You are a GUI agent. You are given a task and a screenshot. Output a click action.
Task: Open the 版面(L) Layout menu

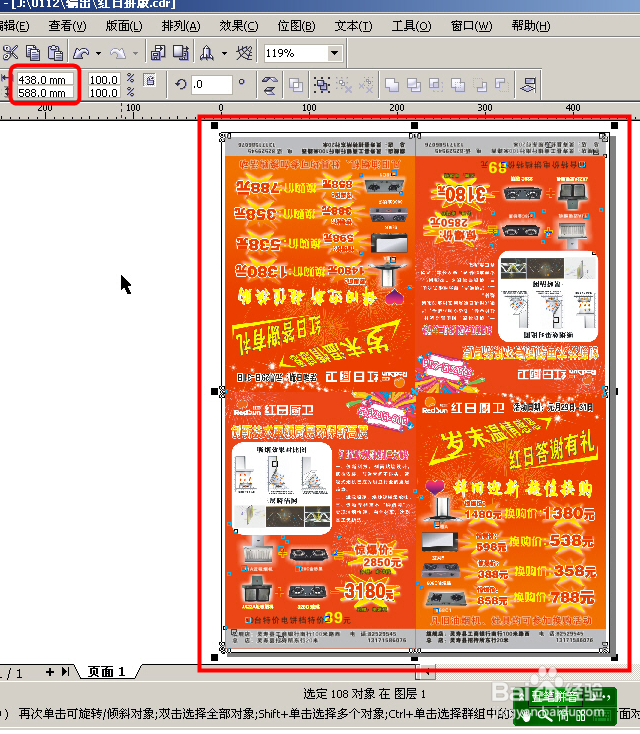124,26
